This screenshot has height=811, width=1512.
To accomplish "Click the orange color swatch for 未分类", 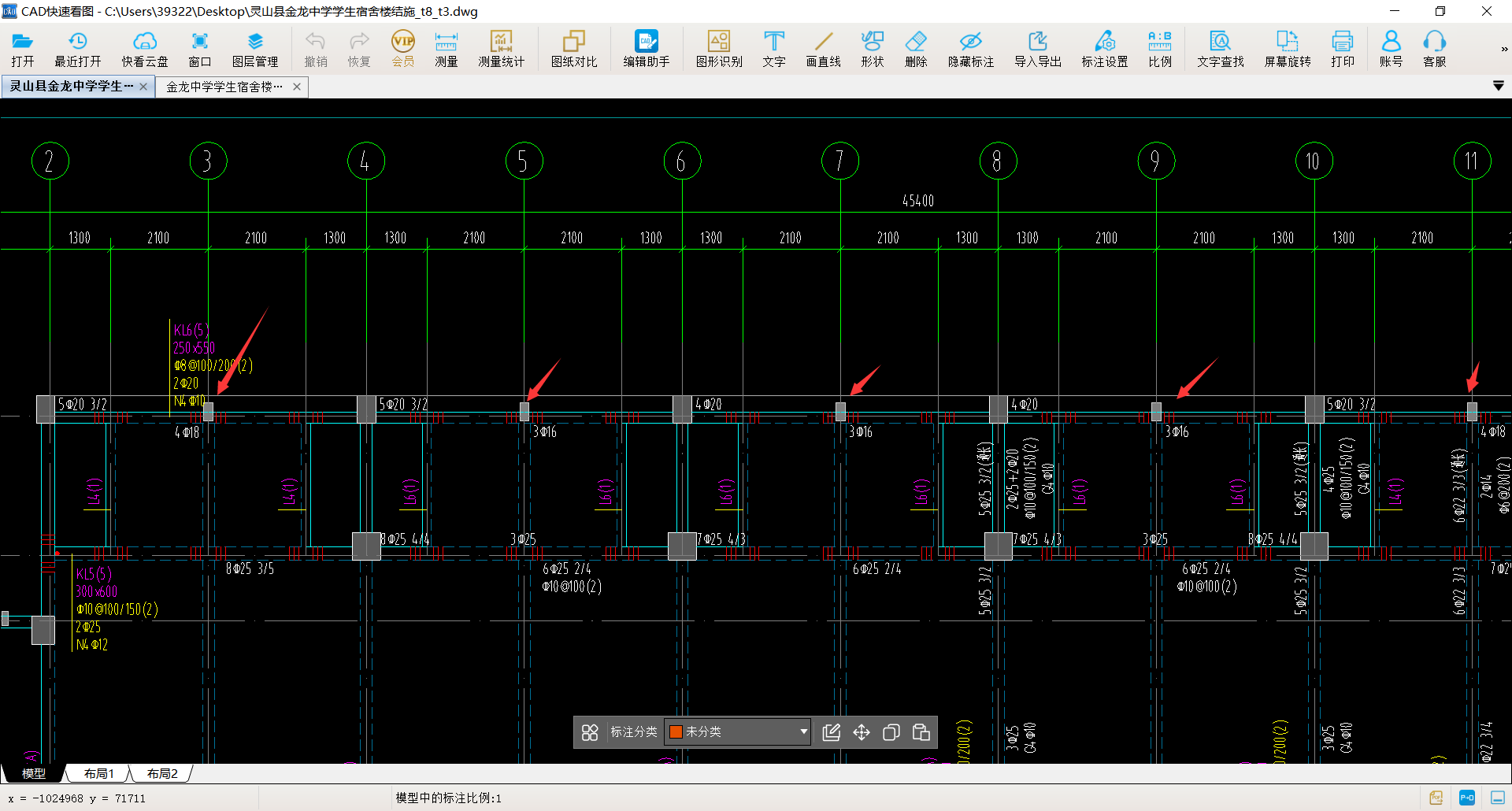I will 675,731.
